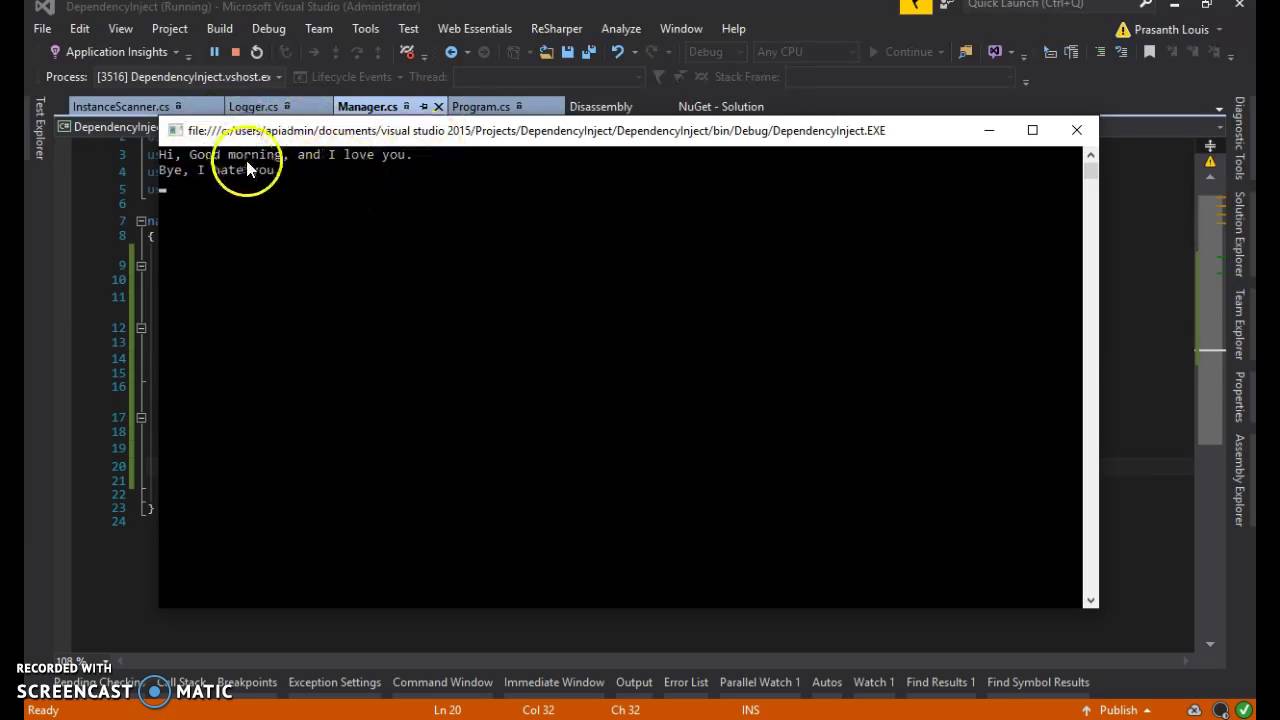
Task: Click the Quick Launch search magnifier
Action: tap(1146, 5)
